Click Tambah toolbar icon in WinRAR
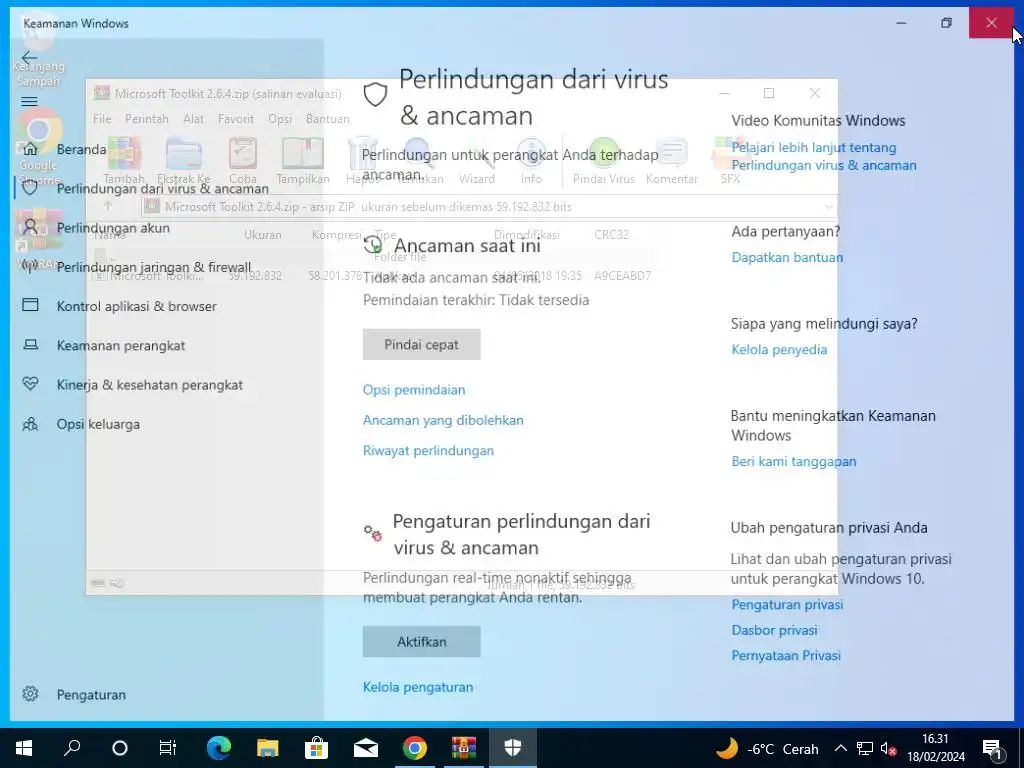This screenshot has height=768, width=1024. tap(123, 161)
